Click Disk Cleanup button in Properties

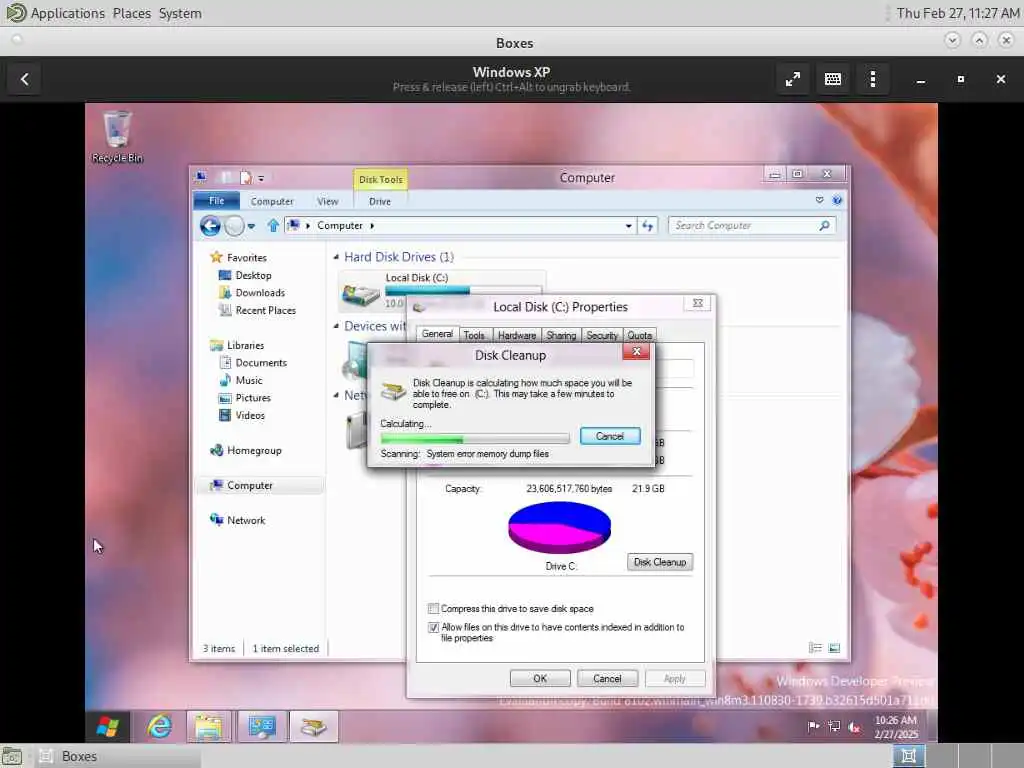(660, 562)
